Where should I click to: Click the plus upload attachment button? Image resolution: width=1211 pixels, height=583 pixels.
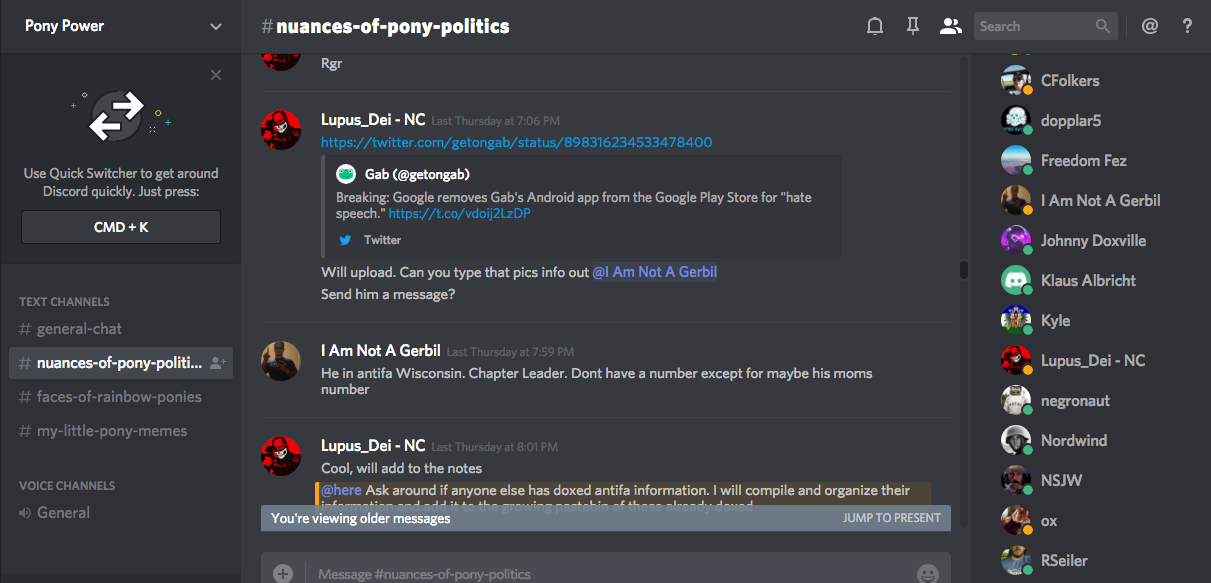click(283, 573)
